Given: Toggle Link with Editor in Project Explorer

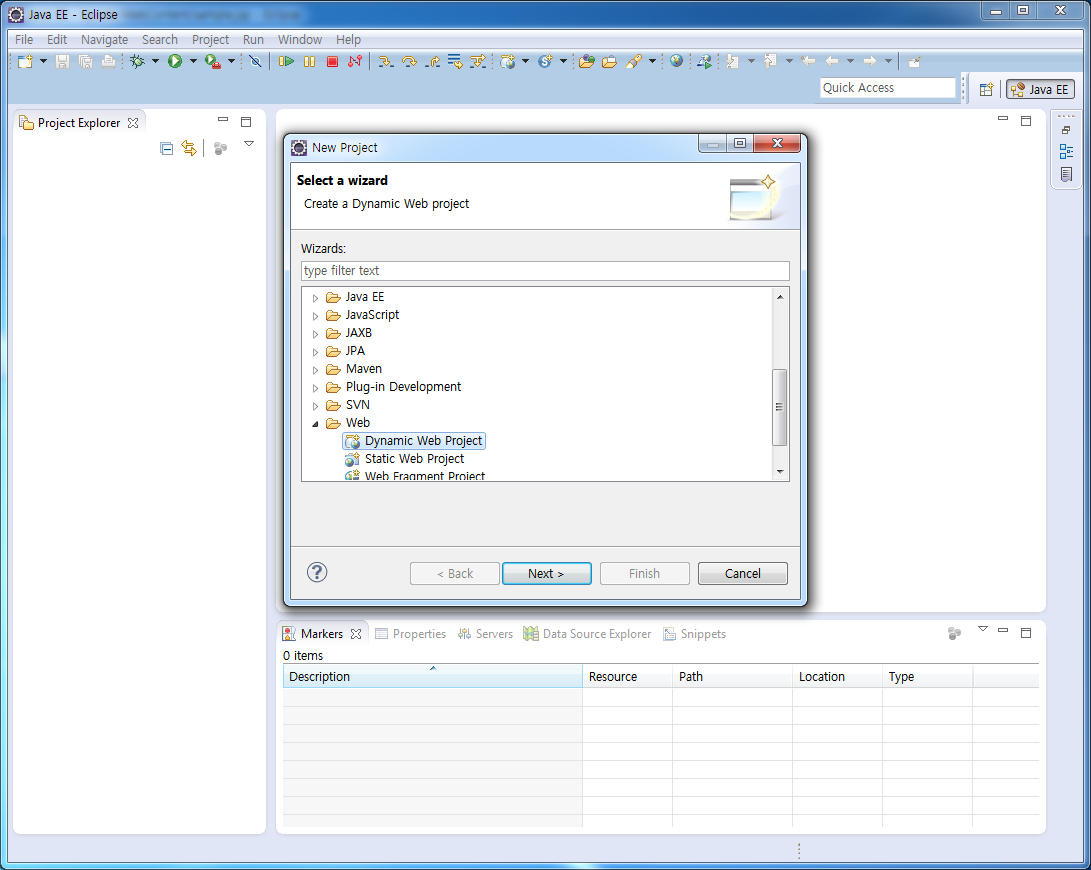Looking at the screenshot, I should coord(189,147).
